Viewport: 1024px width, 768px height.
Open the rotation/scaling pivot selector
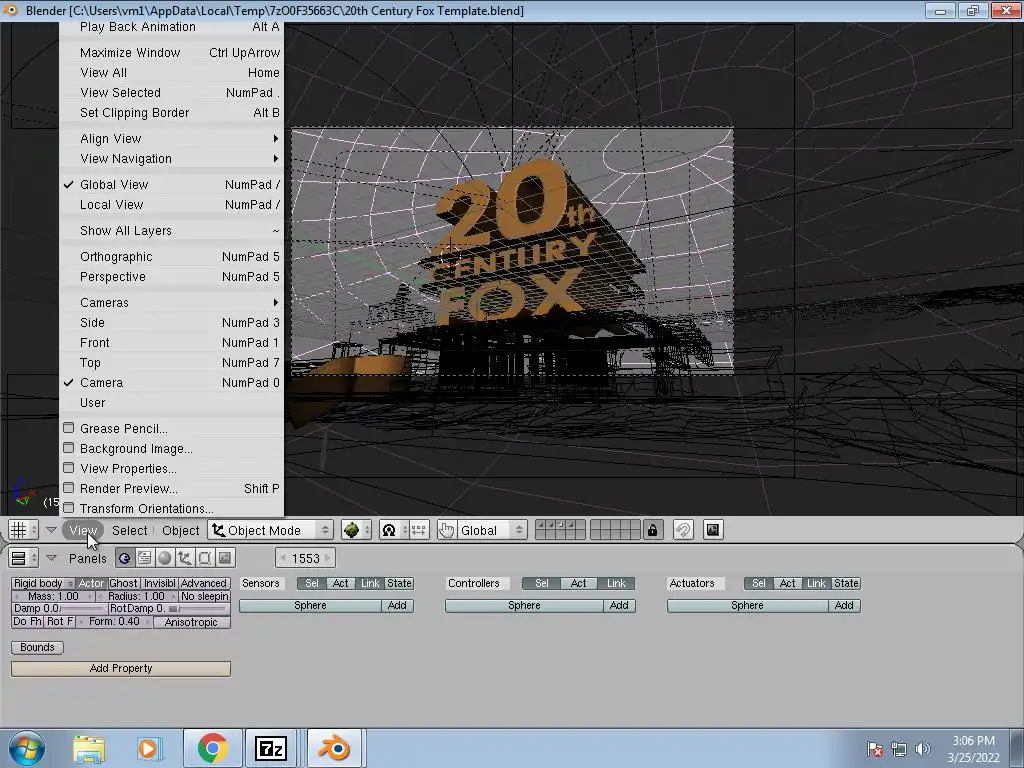click(394, 530)
